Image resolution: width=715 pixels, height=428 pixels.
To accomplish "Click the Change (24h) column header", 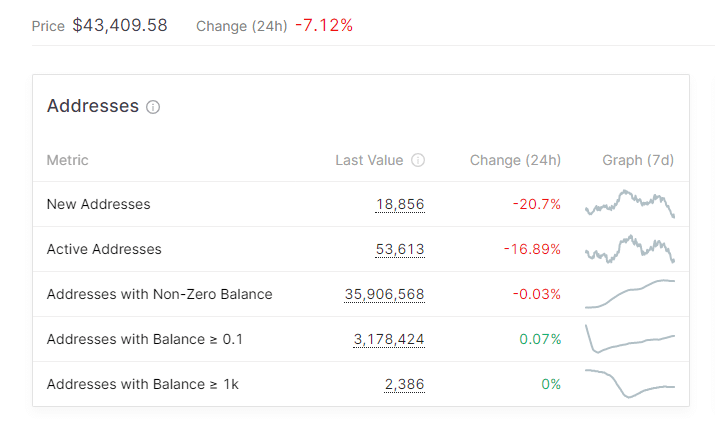I will click(515, 160).
